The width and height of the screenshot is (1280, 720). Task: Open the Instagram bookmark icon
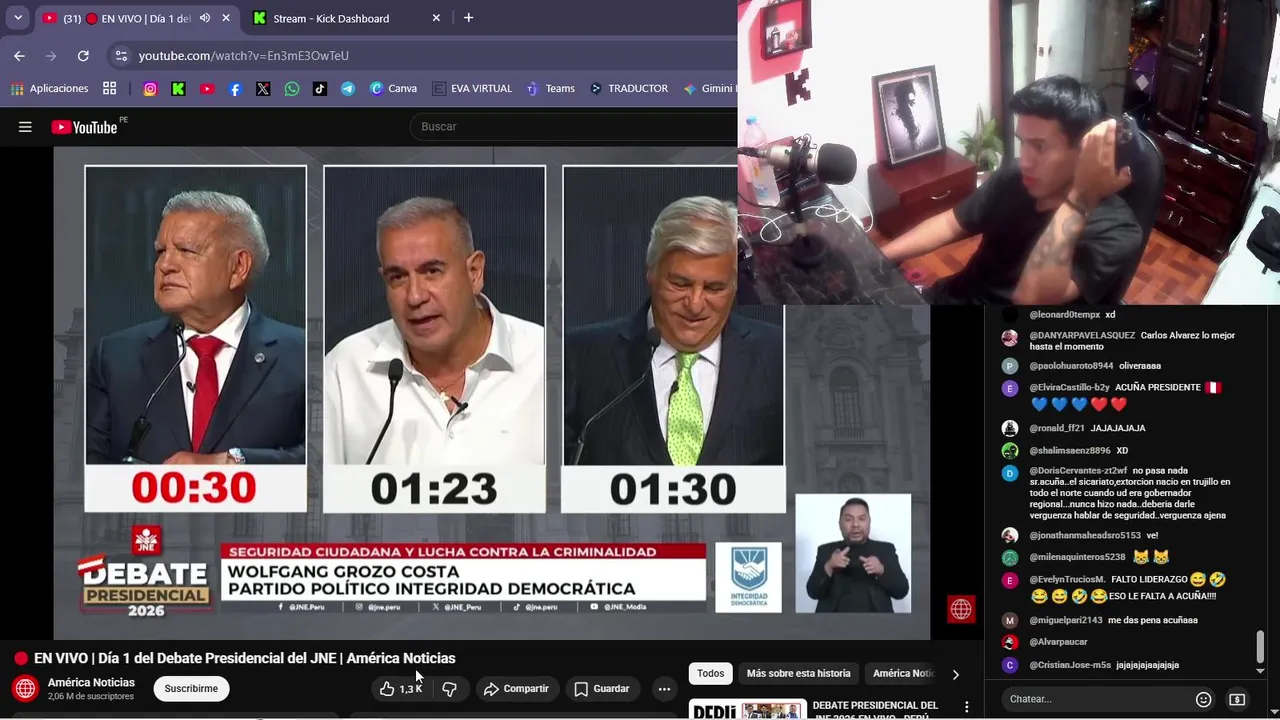150,89
